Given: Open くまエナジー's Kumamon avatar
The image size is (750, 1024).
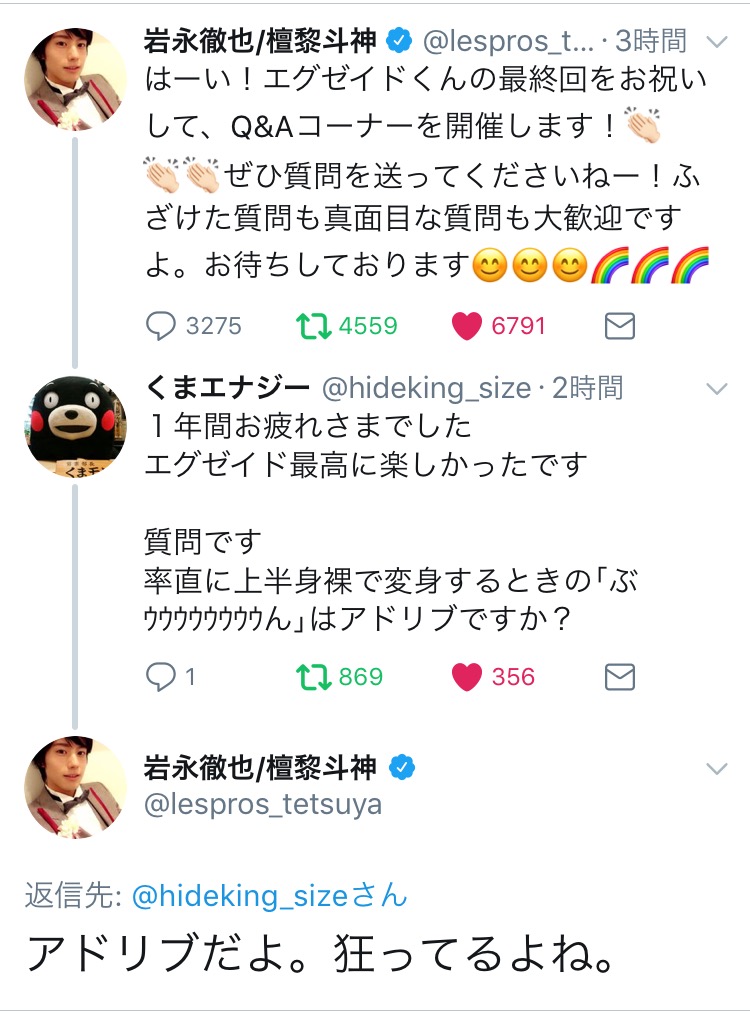Looking at the screenshot, I should (x=74, y=425).
